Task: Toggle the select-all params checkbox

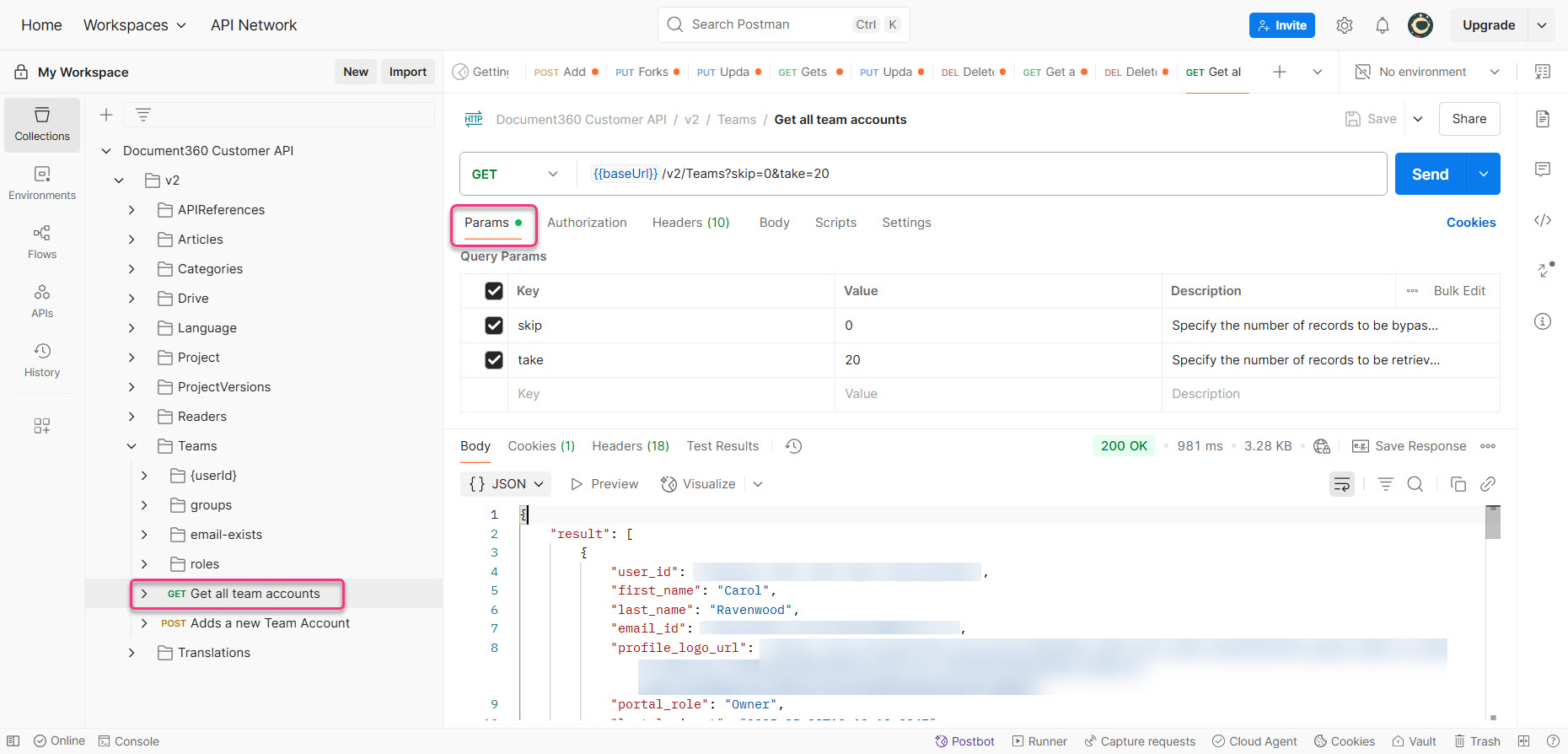Action: click(494, 291)
